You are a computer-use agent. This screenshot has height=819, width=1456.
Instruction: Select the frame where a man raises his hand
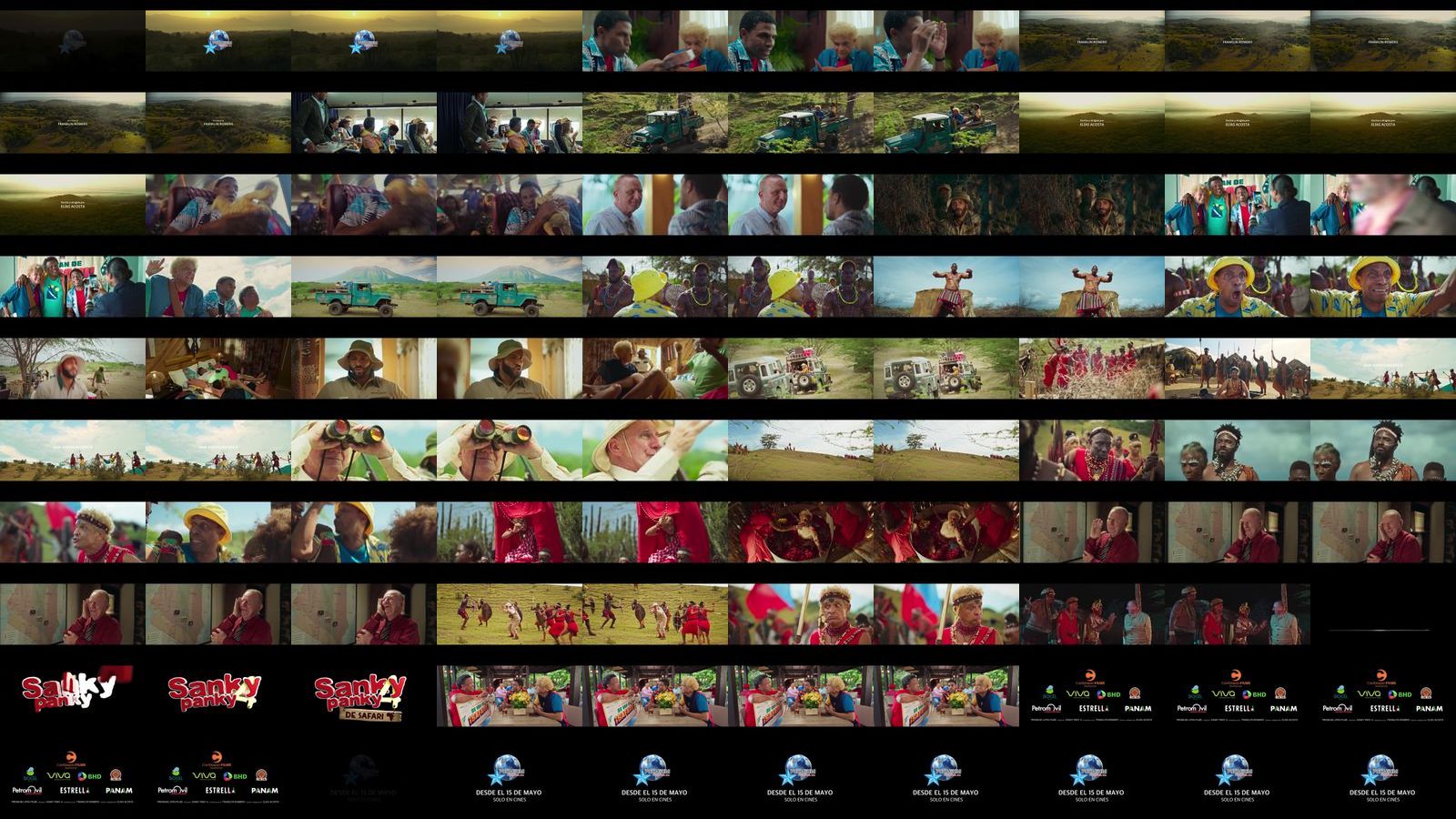click(946, 41)
